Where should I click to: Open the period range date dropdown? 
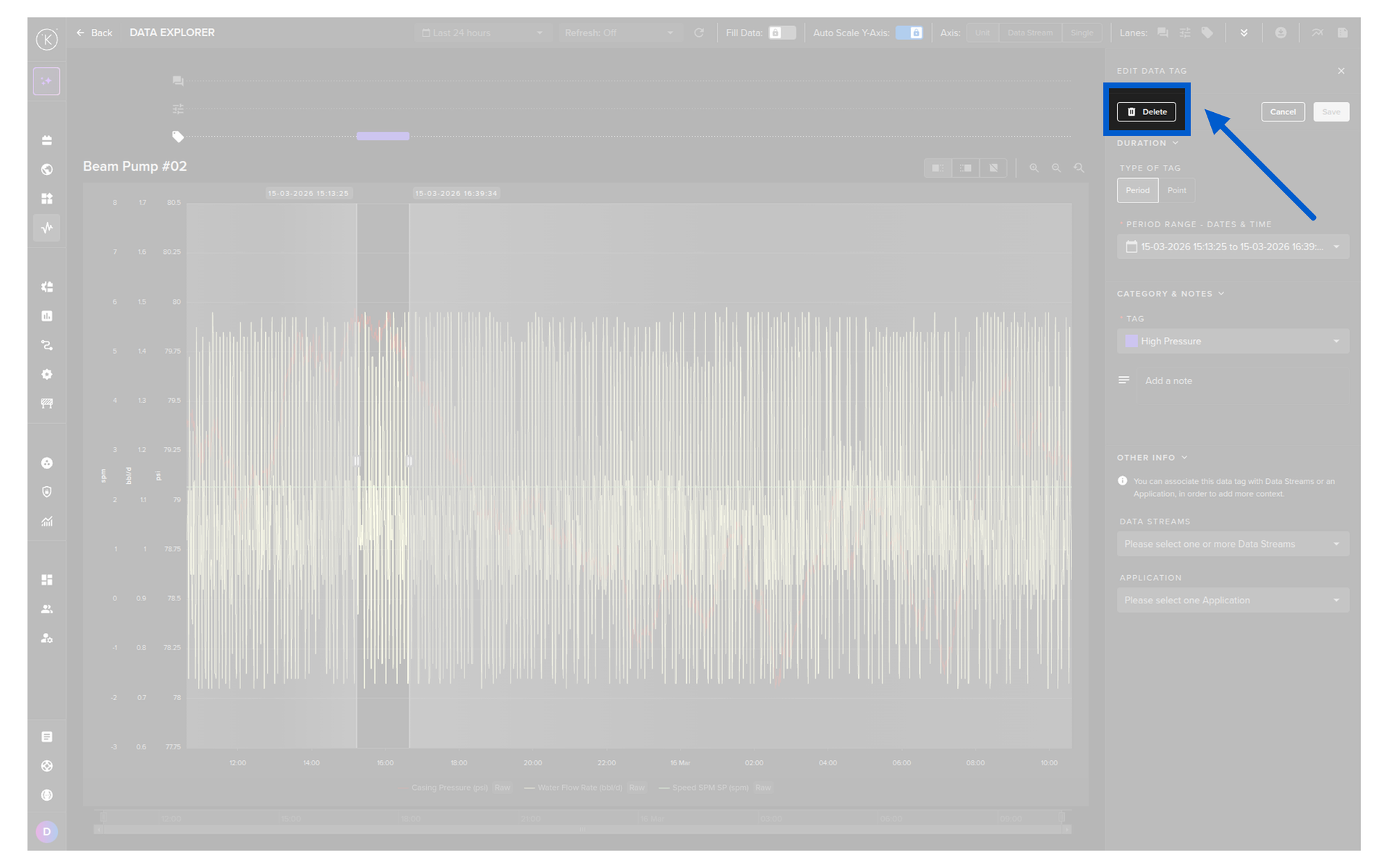1232,247
